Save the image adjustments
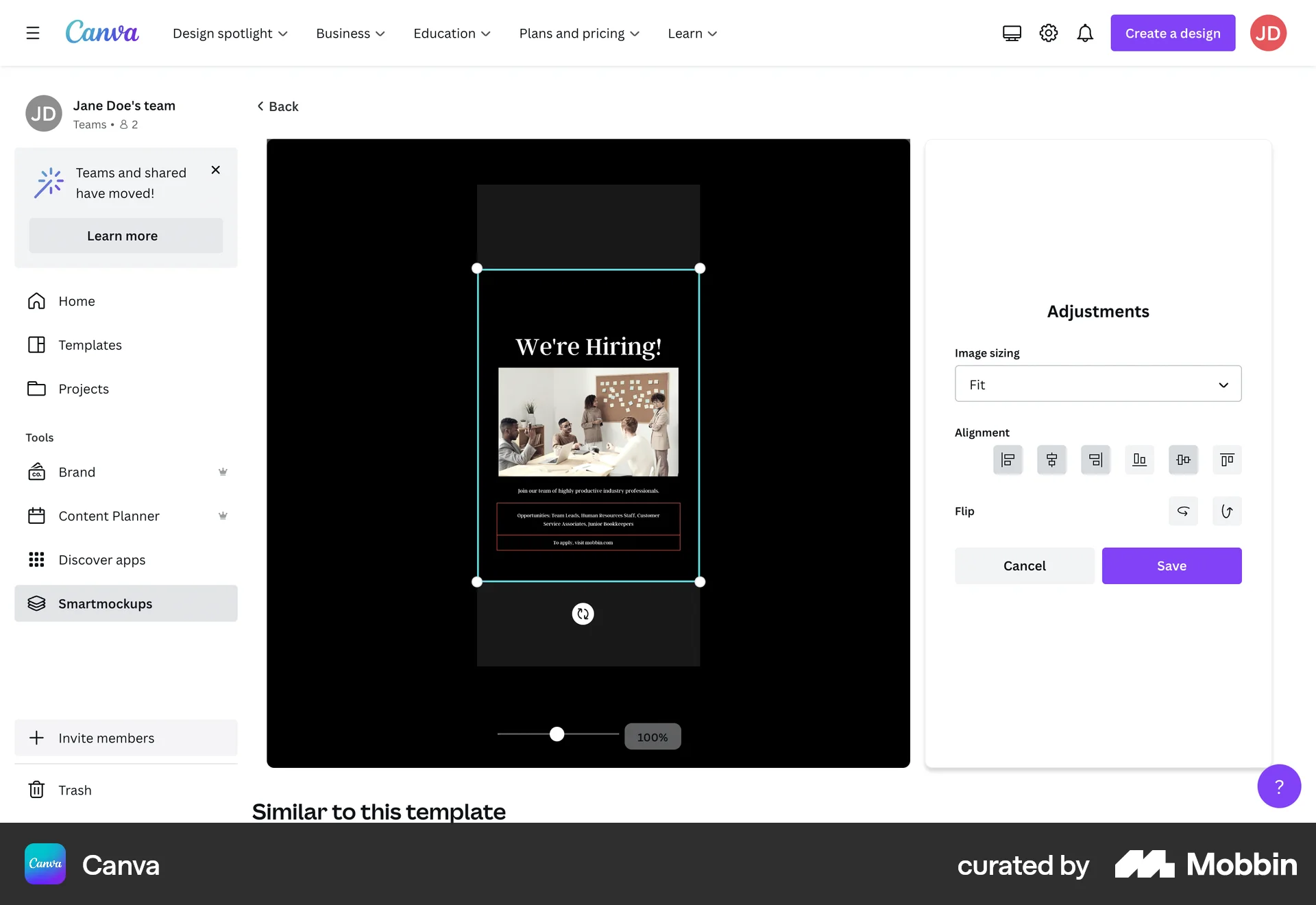Image resolution: width=1316 pixels, height=905 pixels. click(x=1171, y=566)
